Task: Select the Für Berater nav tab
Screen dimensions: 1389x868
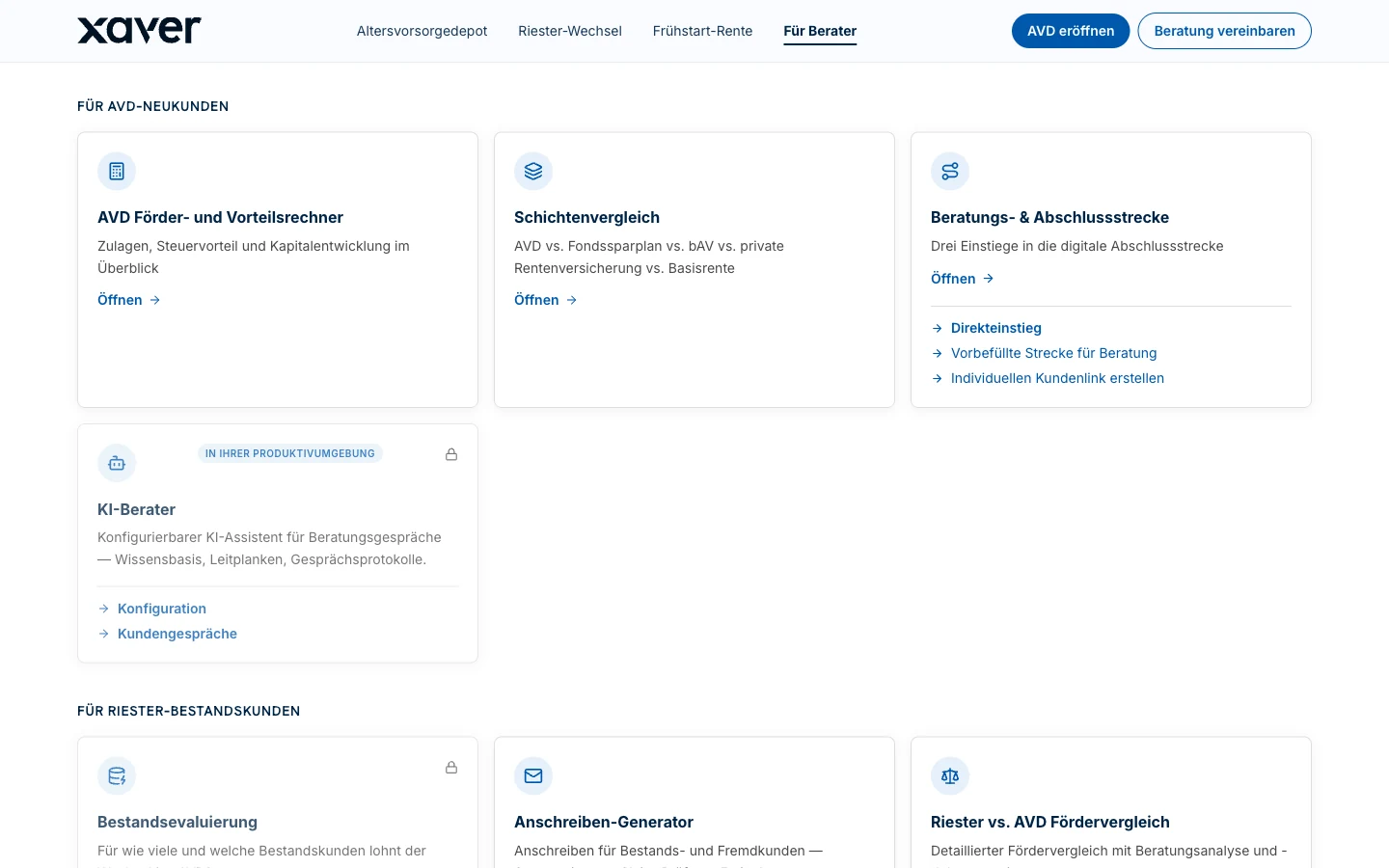Action: coord(820,31)
